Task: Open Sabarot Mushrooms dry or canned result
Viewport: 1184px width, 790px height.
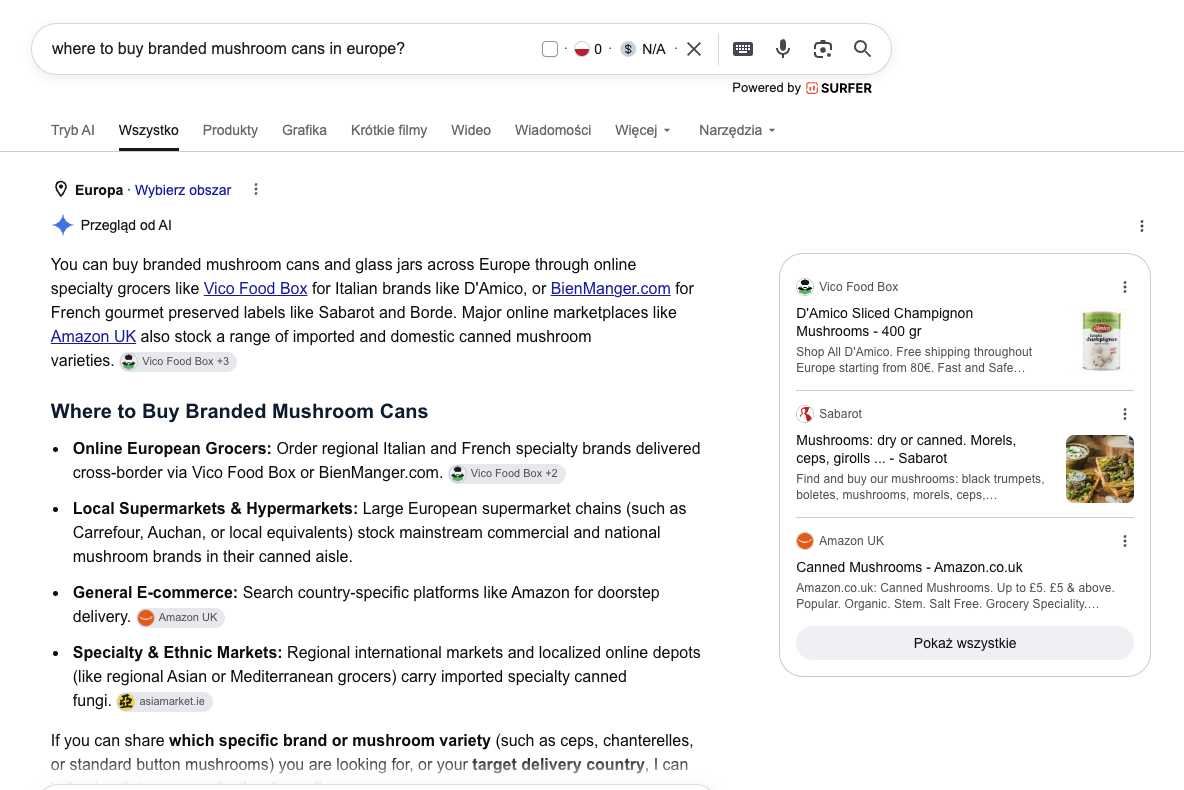Action: (x=906, y=449)
